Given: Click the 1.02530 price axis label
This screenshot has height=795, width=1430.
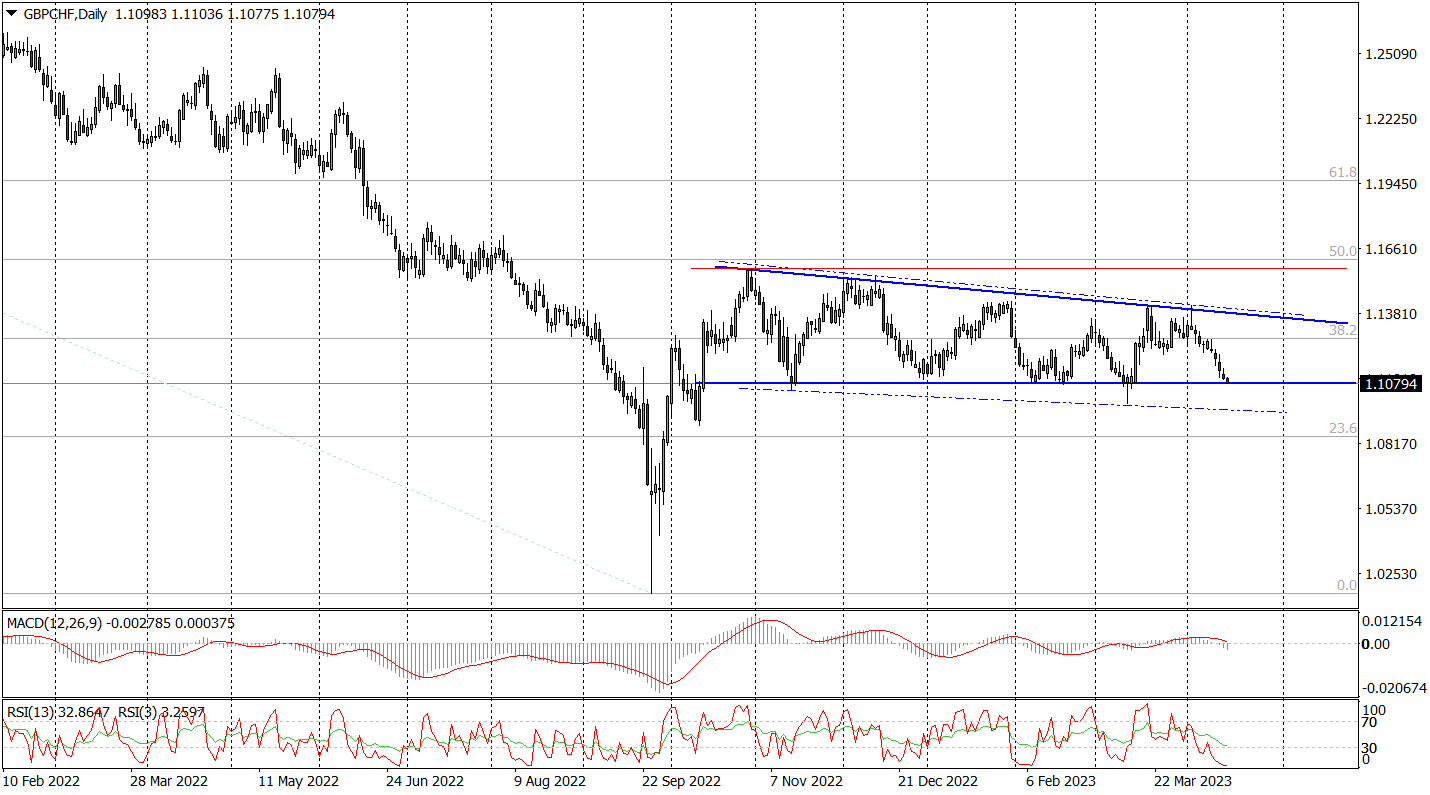Looking at the screenshot, I should (1391, 574).
